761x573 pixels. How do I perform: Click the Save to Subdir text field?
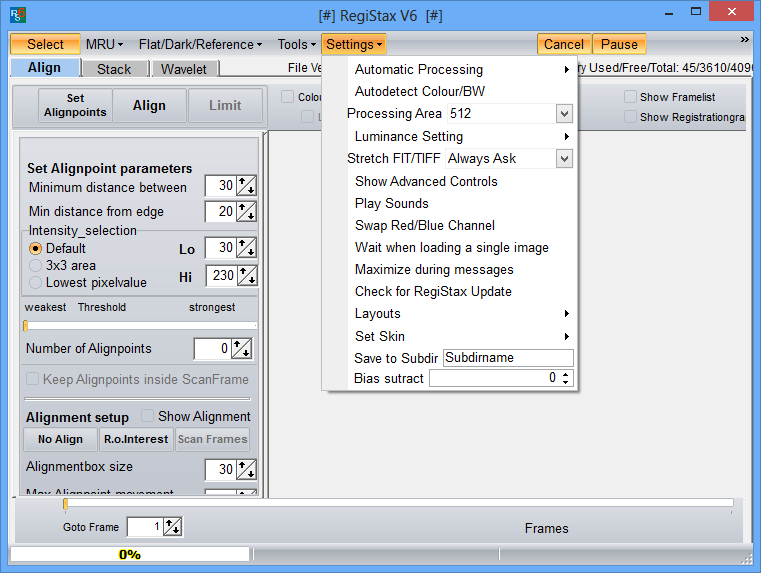(x=508, y=358)
